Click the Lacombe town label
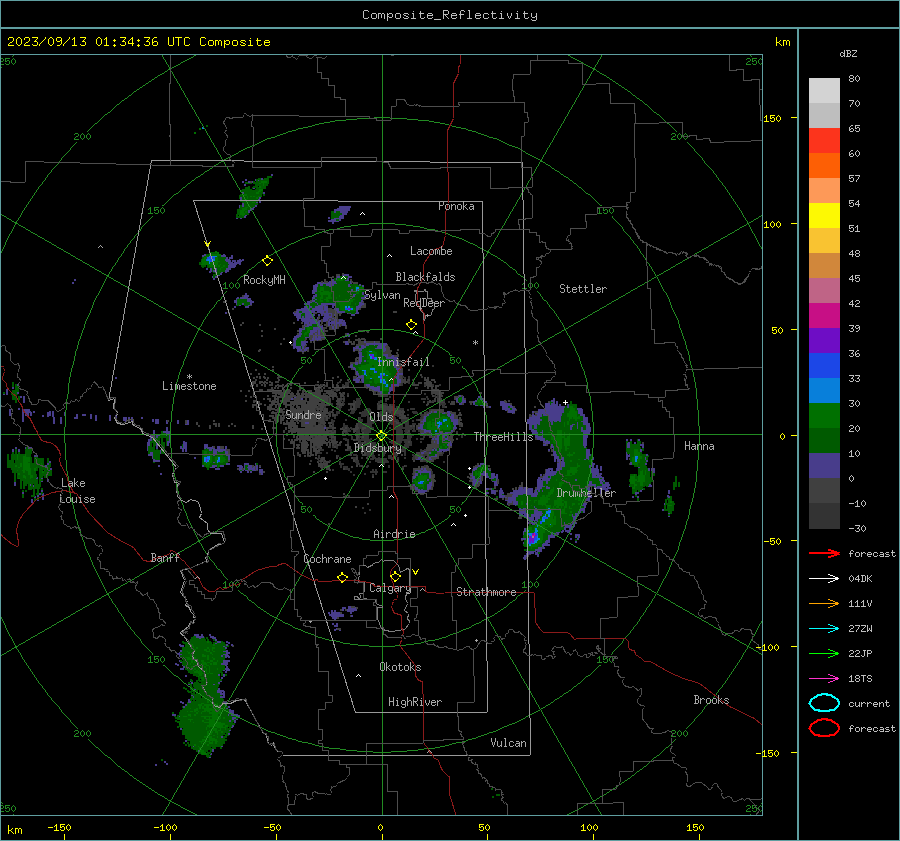Screen dimensions: 900x841 [x=431, y=251]
